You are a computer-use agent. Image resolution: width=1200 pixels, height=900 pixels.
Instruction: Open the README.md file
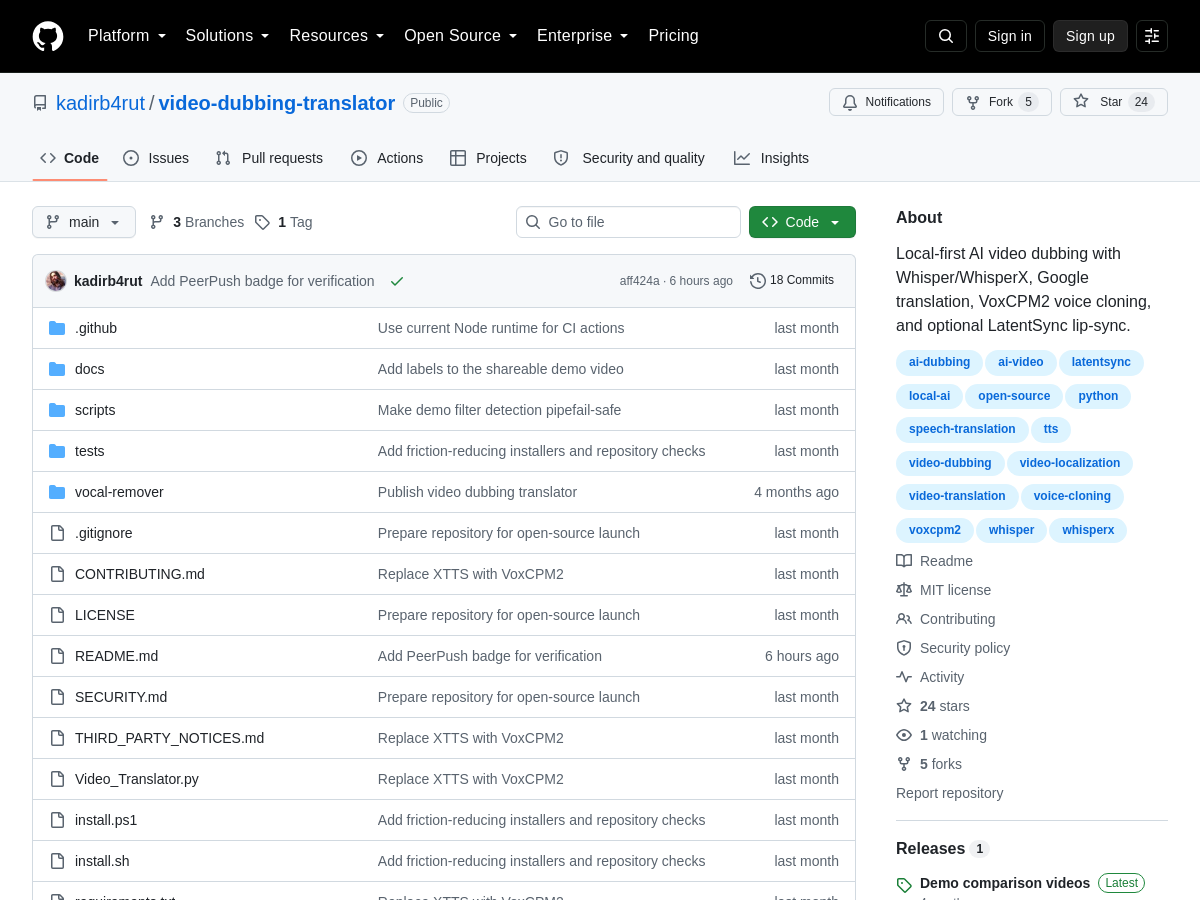[116, 656]
